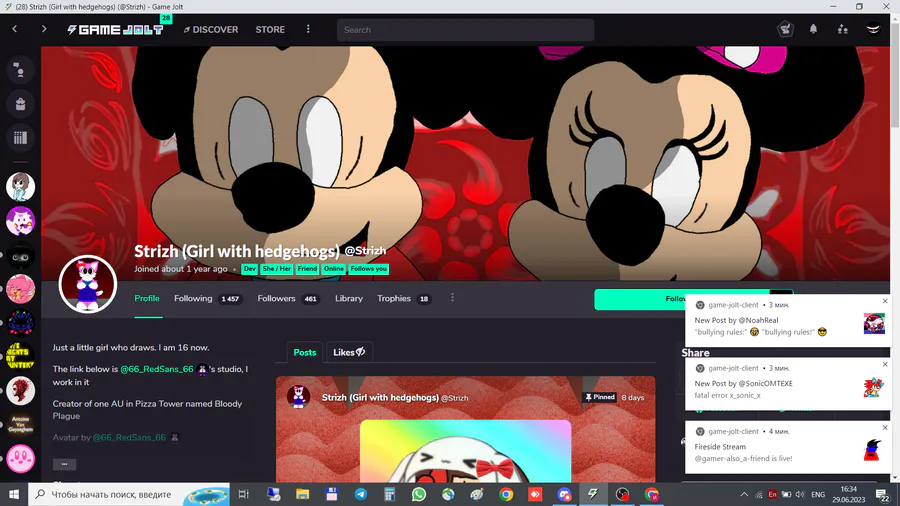Open the pink character community avatar
This screenshot has height=506, width=900.
[20, 289]
